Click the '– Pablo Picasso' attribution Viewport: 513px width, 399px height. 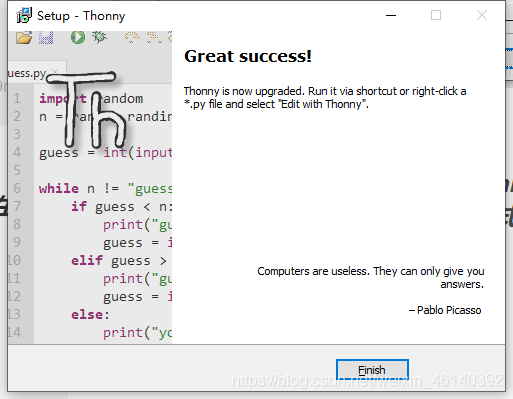pos(445,310)
